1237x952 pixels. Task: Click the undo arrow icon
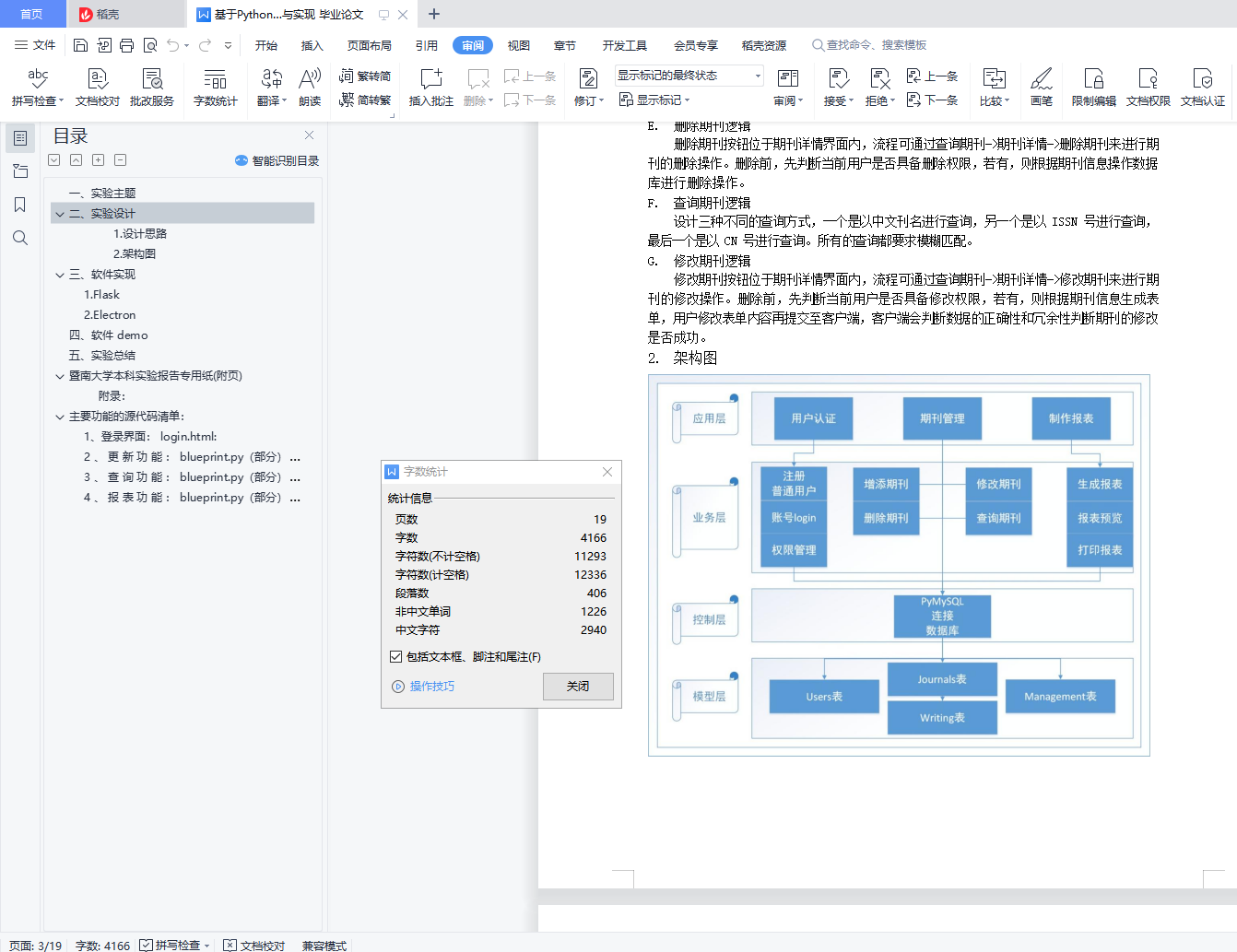click(x=172, y=45)
